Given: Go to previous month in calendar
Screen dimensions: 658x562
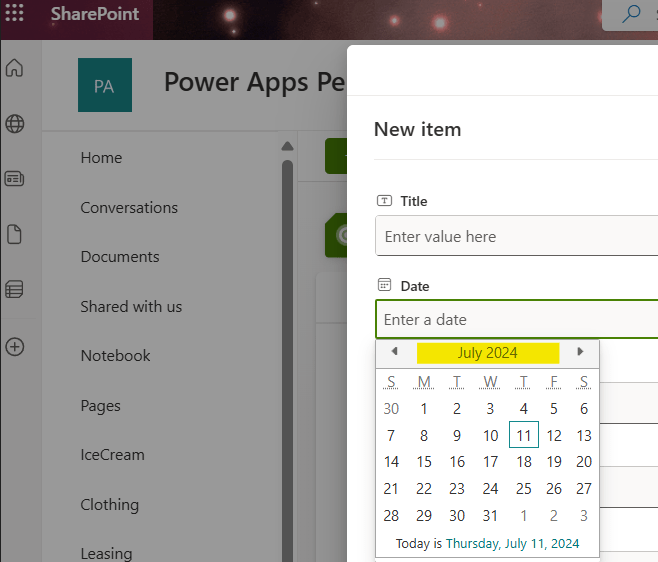Looking at the screenshot, I should coord(394,352).
